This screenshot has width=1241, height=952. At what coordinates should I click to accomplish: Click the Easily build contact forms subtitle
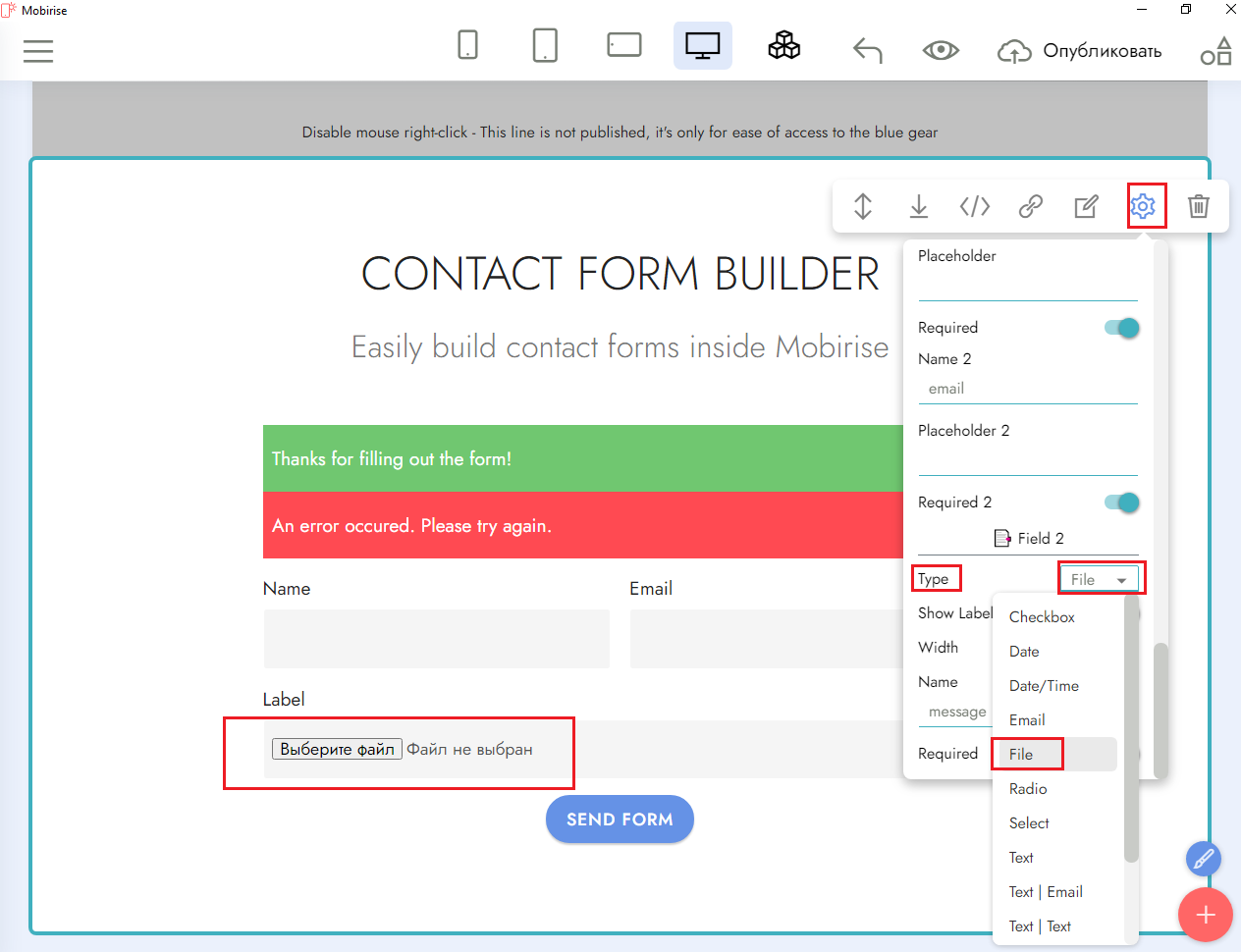[620, 346]
